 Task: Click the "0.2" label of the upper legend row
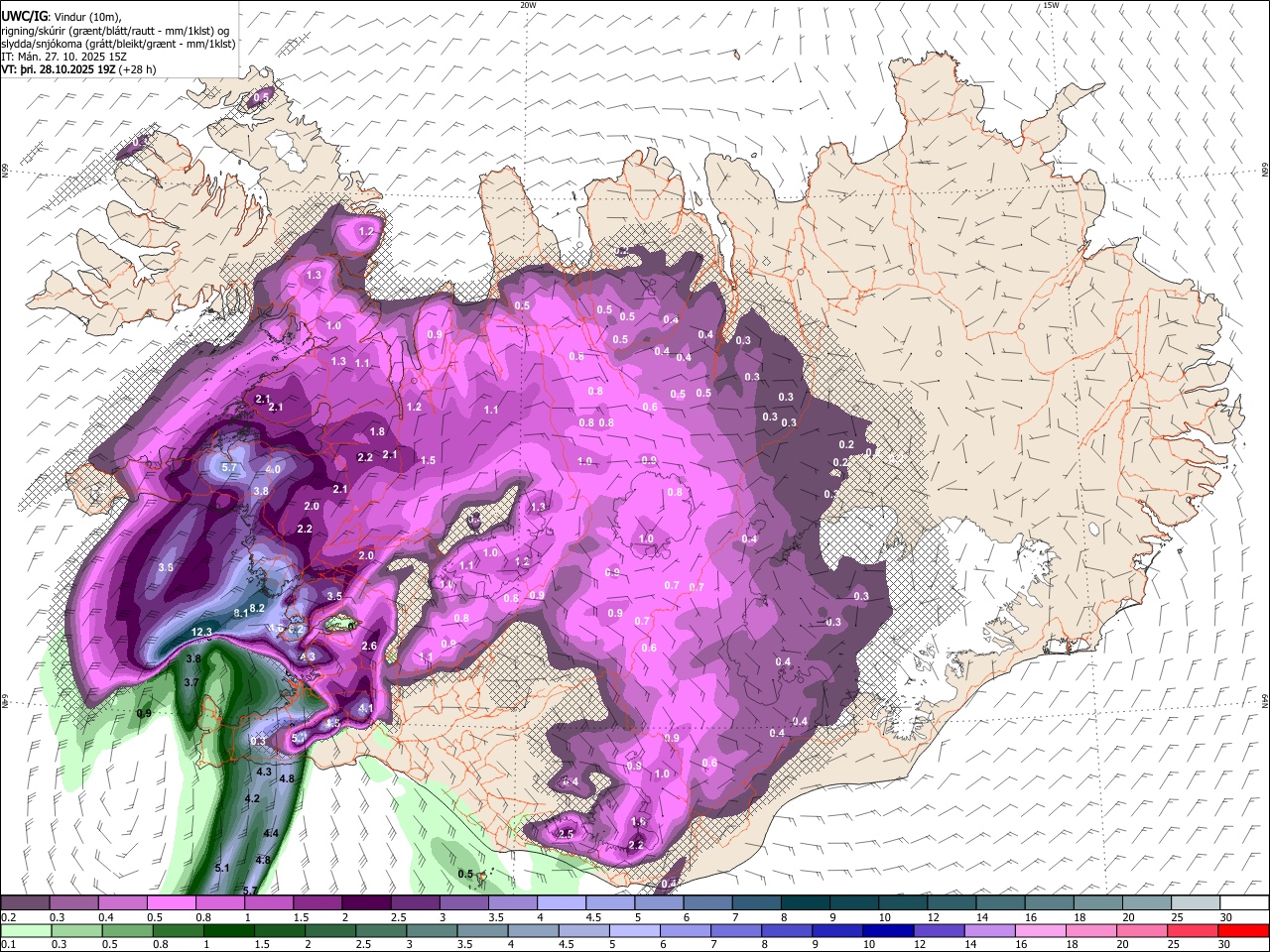pyautogui.click(x=7, y=917)
